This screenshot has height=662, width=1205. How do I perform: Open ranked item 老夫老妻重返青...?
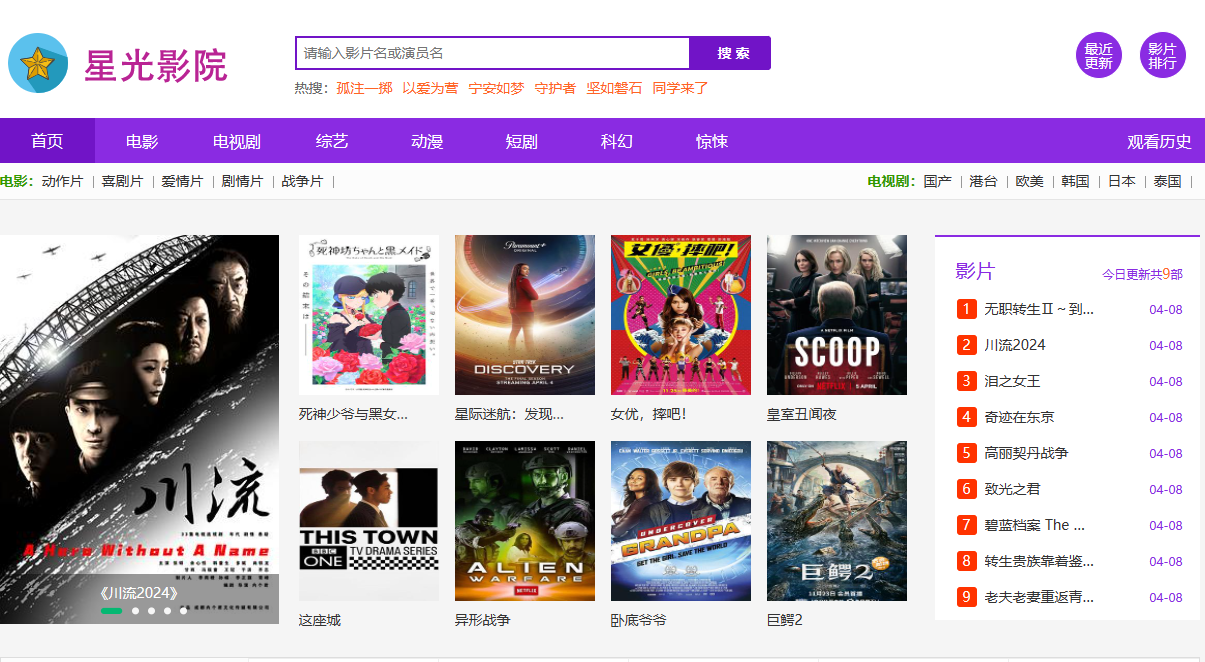[x=1039, y=597]
